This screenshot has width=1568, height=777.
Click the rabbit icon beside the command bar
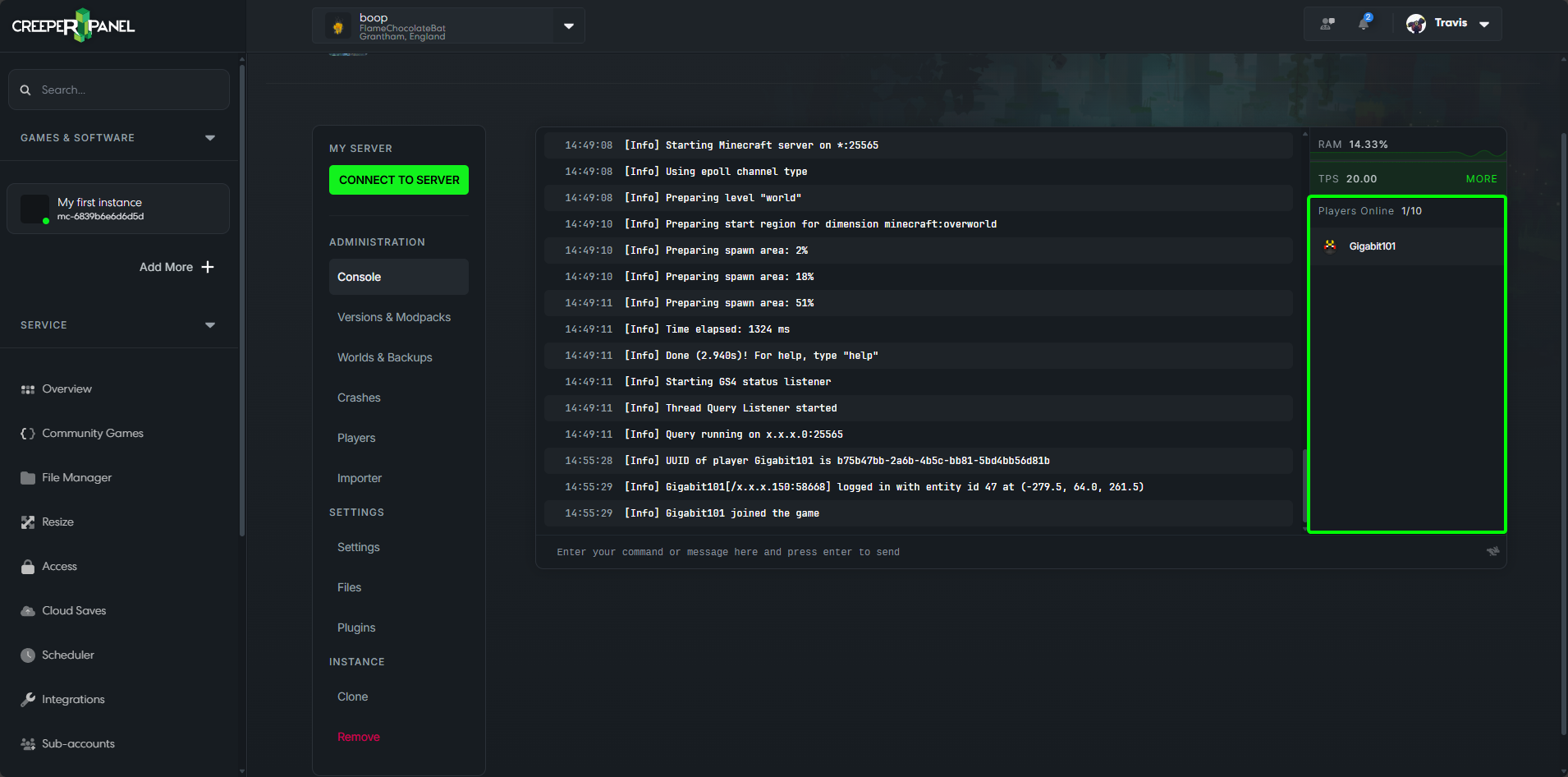click(x=1492, y=551)
